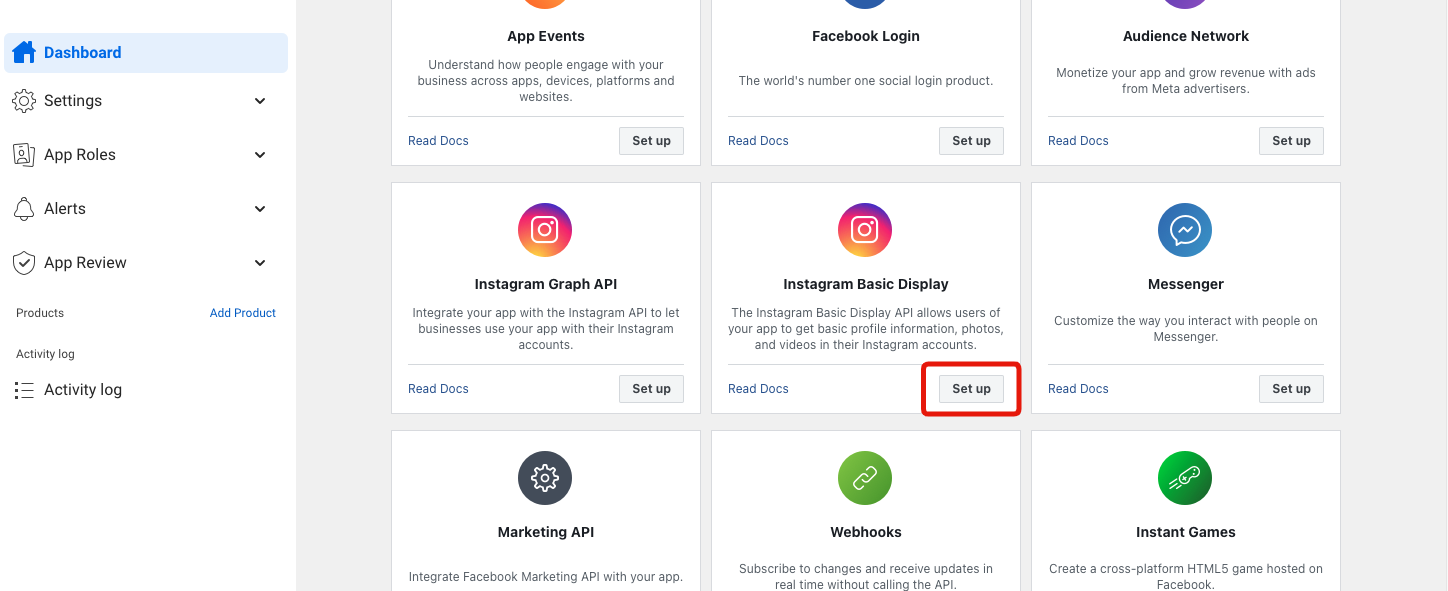Click the Webhooks chain-link icon
Viewport: 1448px width, 591px height.
tap(865, 477)
